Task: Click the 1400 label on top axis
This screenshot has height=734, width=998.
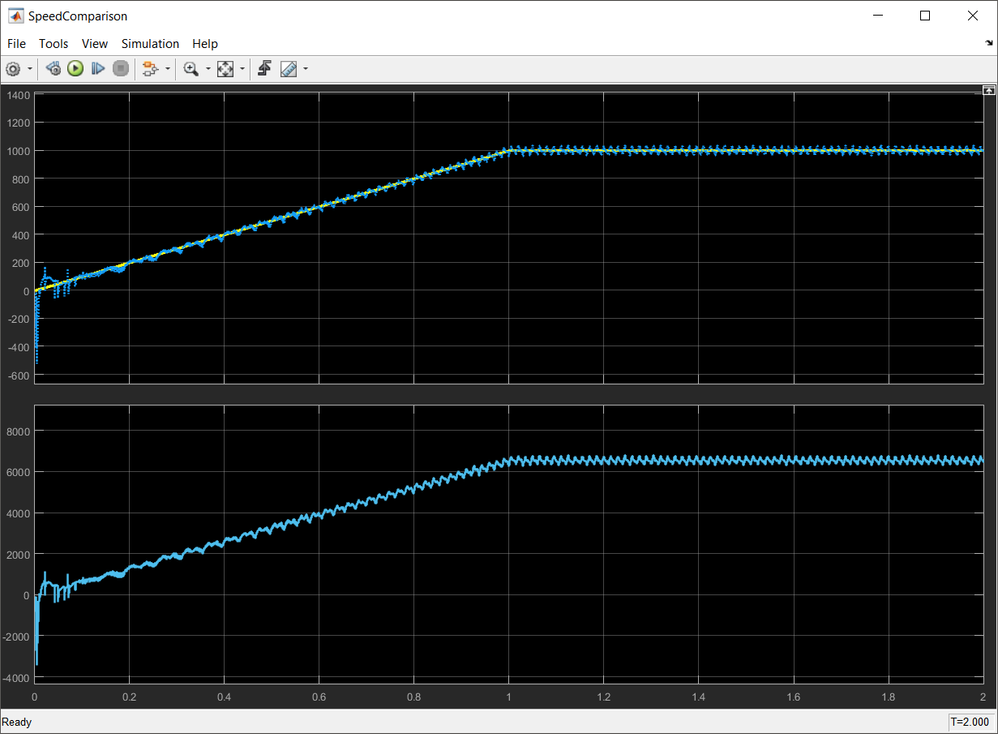Action: pyautogui.click(x=18, y=95)
